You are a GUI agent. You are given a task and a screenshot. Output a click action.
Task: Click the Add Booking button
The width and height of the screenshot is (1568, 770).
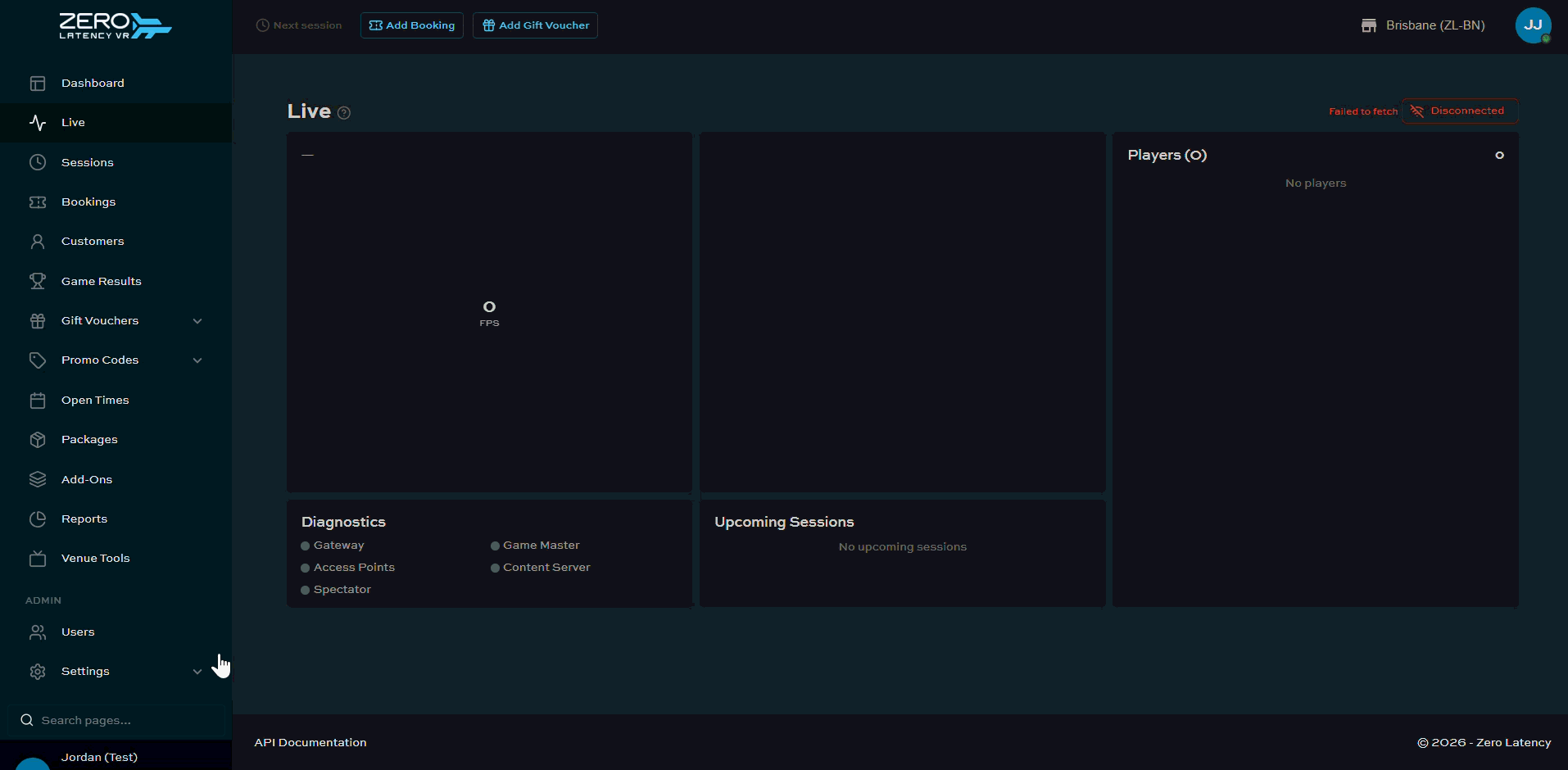412,25
